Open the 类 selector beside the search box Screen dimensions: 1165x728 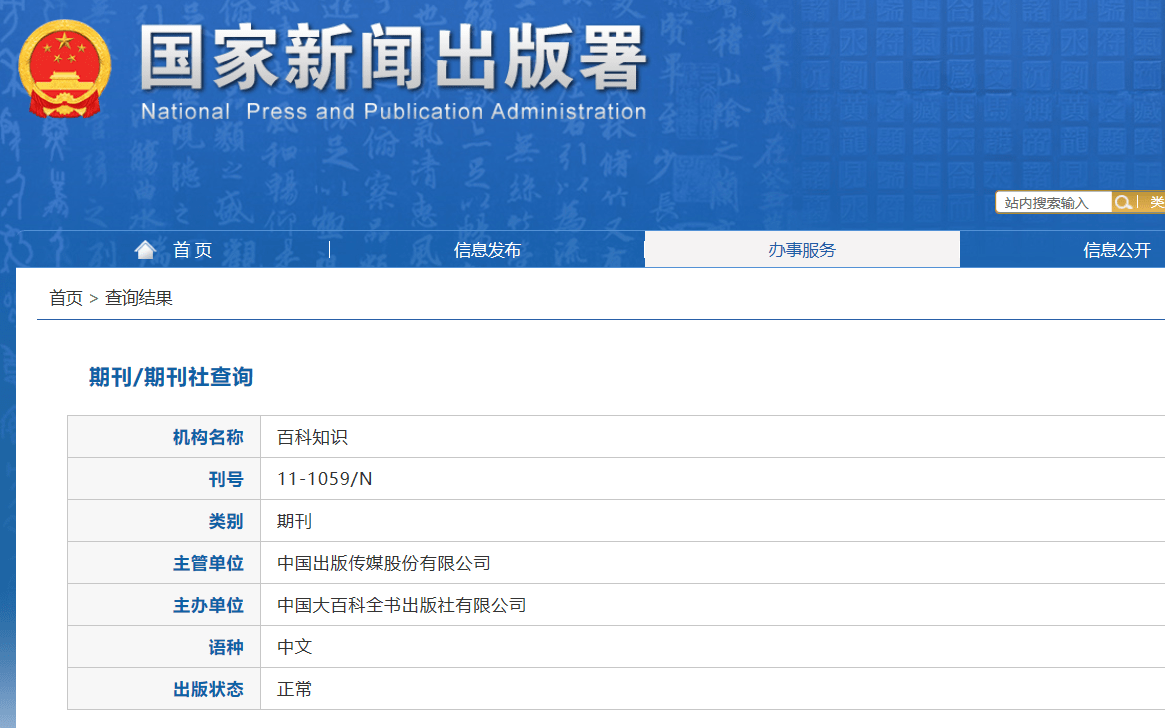1156,202
